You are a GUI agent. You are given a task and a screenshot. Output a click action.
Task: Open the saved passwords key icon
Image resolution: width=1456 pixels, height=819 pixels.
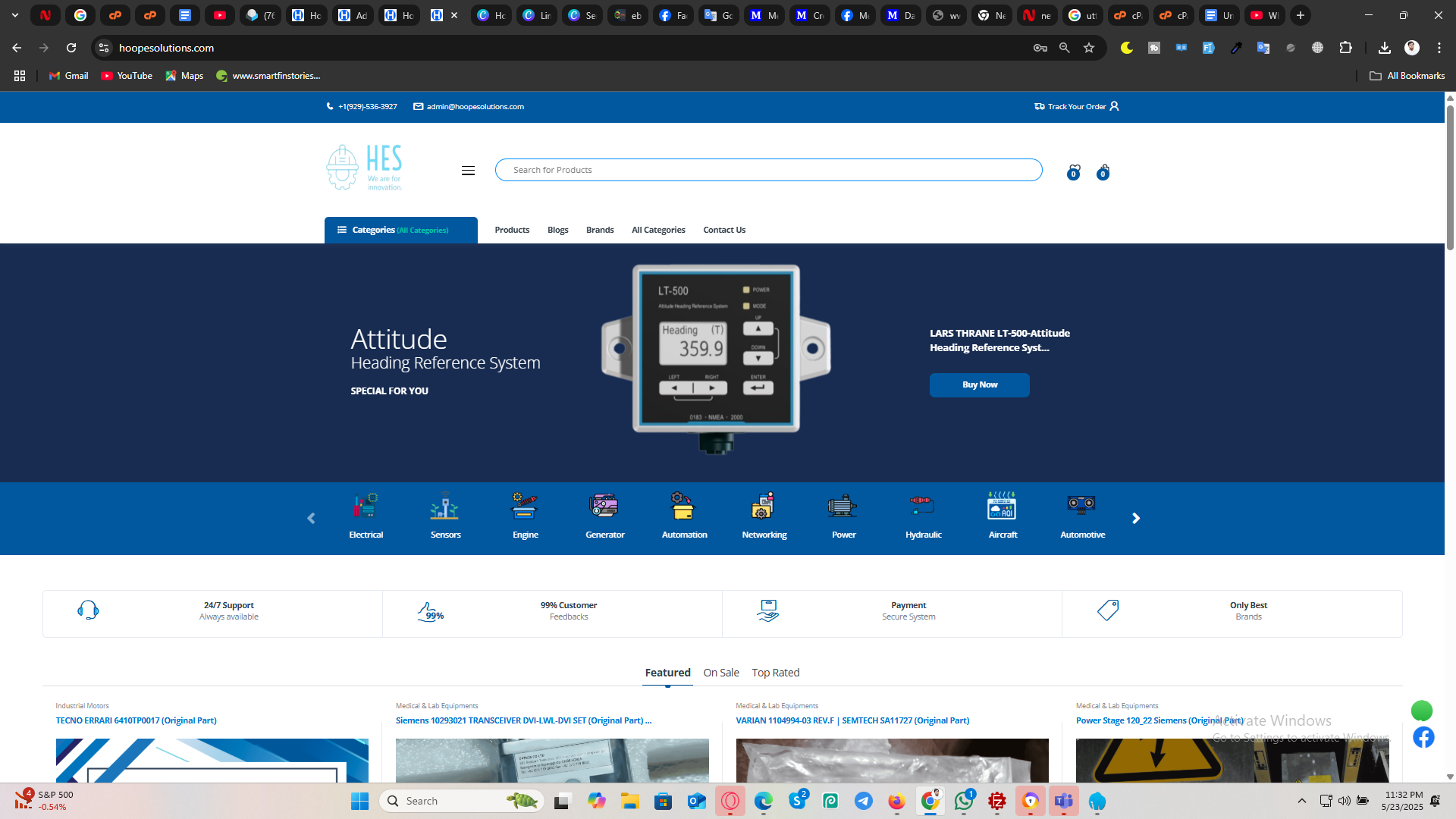click(1040, 48)
